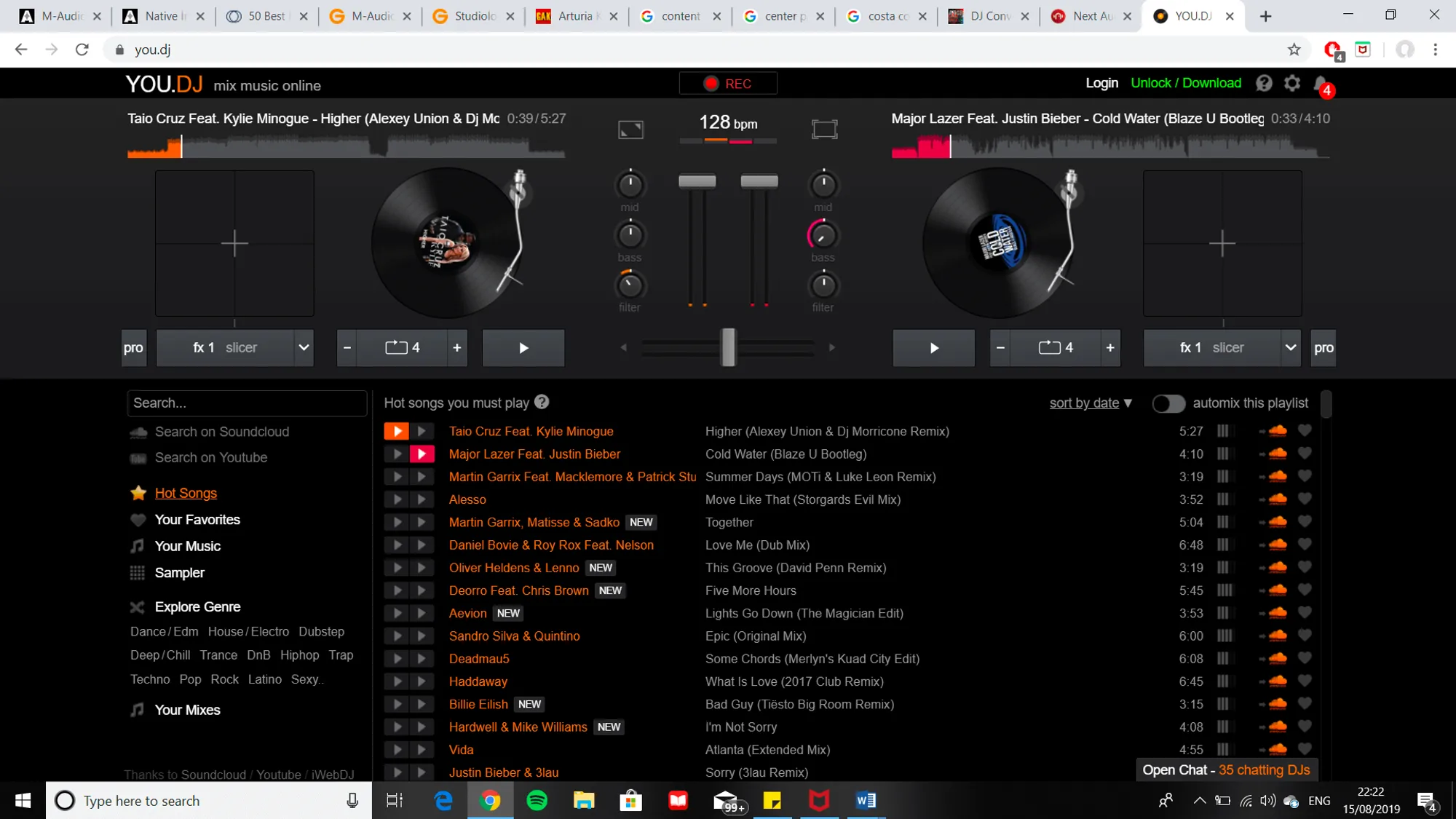
Task: Toggle the right deck pro mode
Action: click(x=1323, y=348)
